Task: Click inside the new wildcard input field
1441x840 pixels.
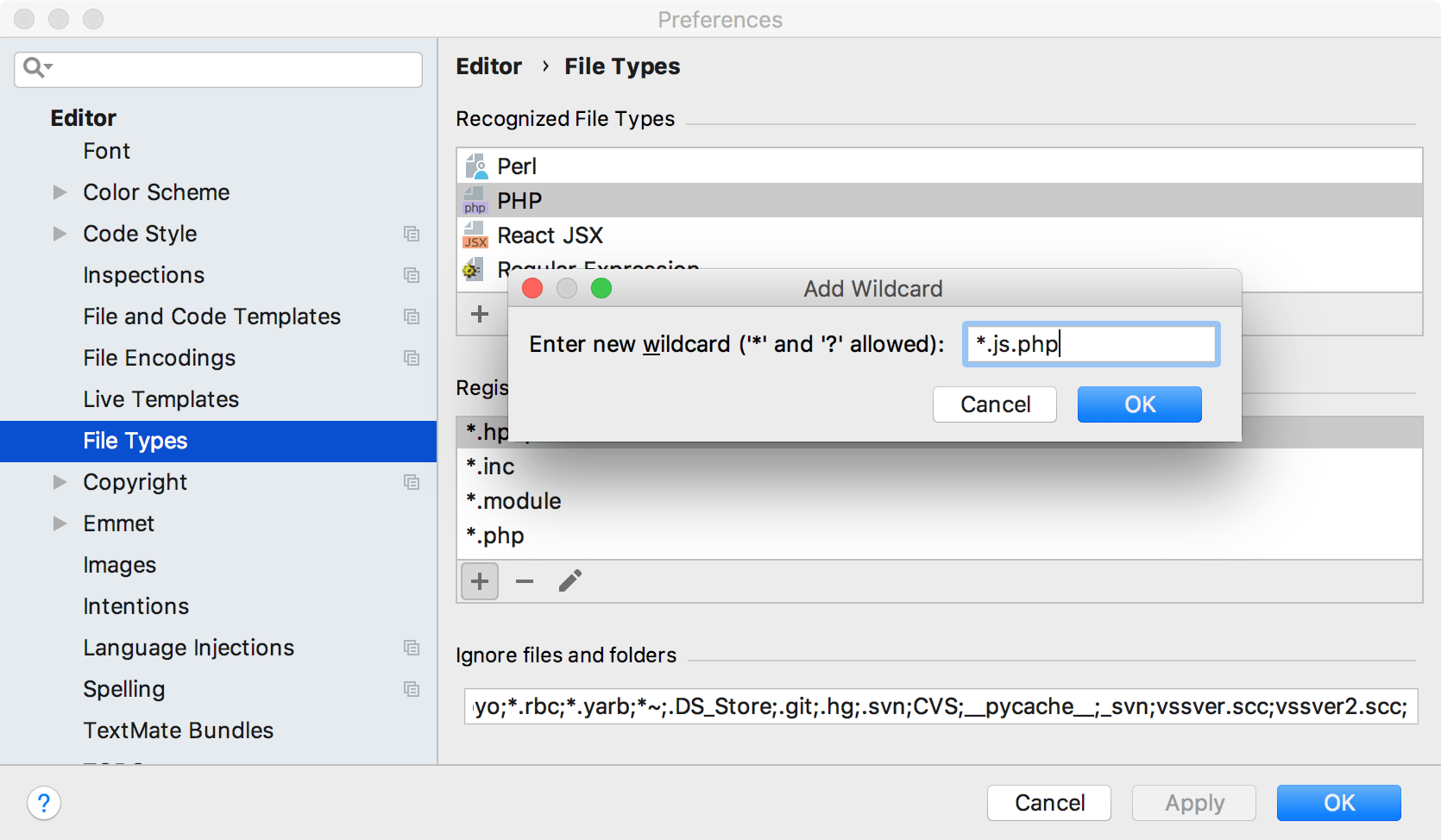Action: pos(1090,343)
